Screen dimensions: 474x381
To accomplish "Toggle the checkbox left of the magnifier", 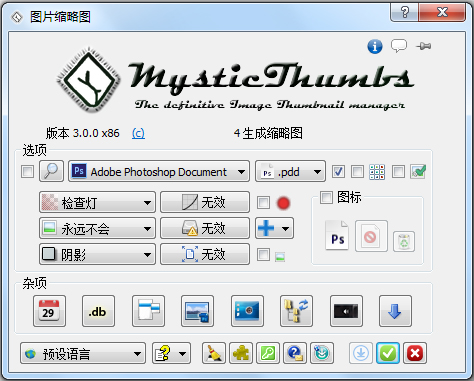I will pyautogui.click(x=27, y=172).
